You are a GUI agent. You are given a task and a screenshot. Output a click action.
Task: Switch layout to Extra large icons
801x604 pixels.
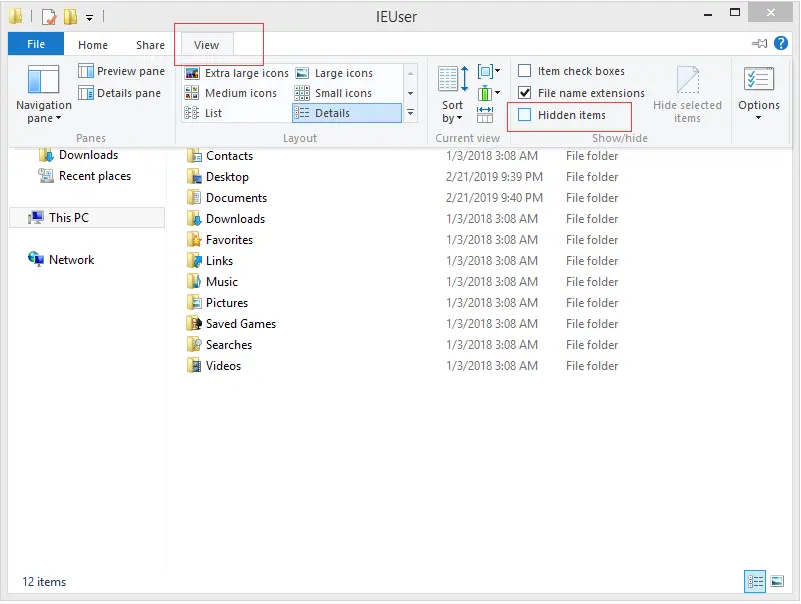click(237, 73)
